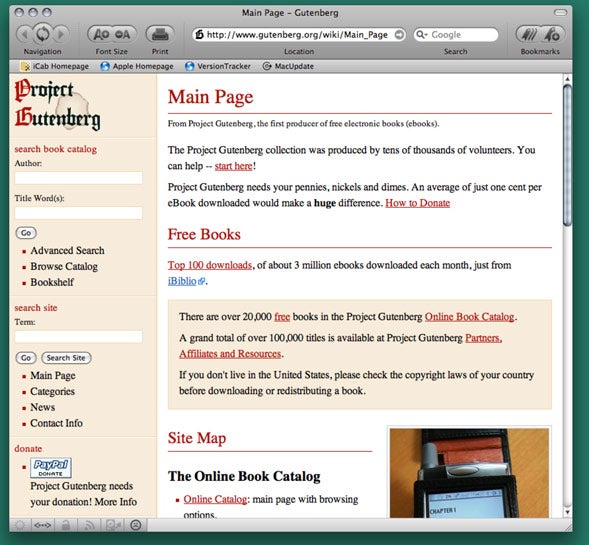Open the search engine dropdown in Google field
This screenshot has height=545, width=589.
point(421,35)
